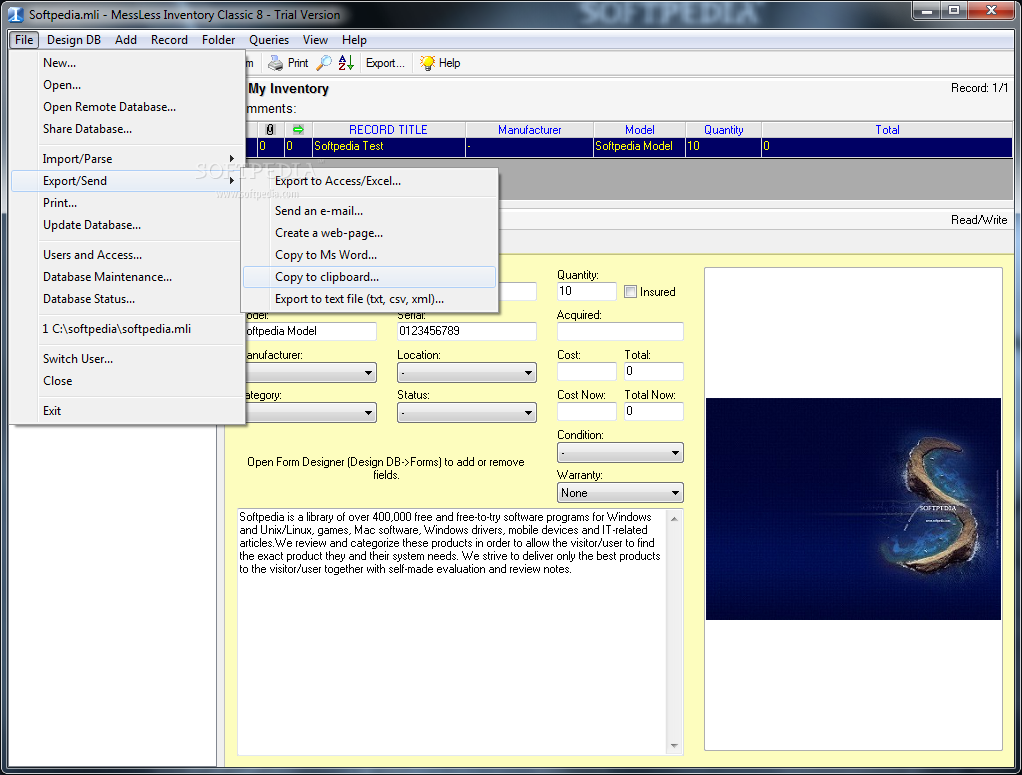Click the Export... toolbar button

point(385,63)
